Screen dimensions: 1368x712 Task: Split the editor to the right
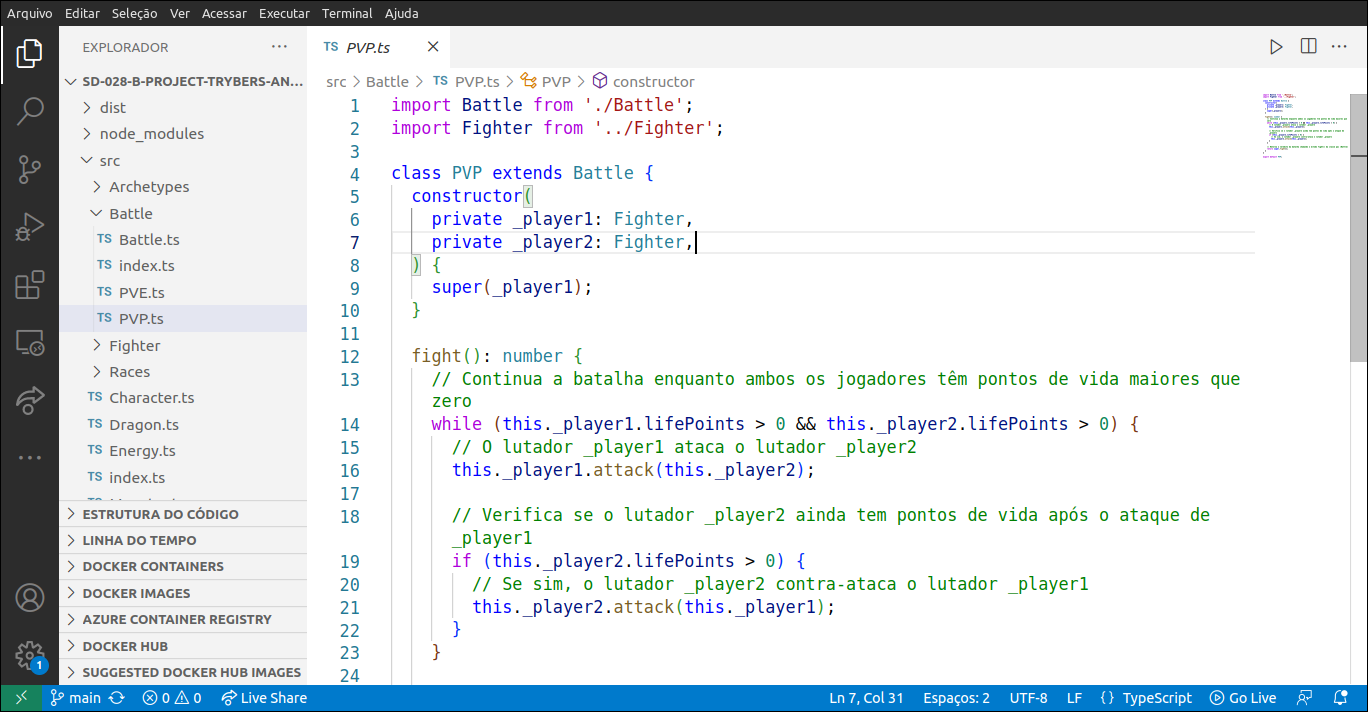coord(1308,47)
